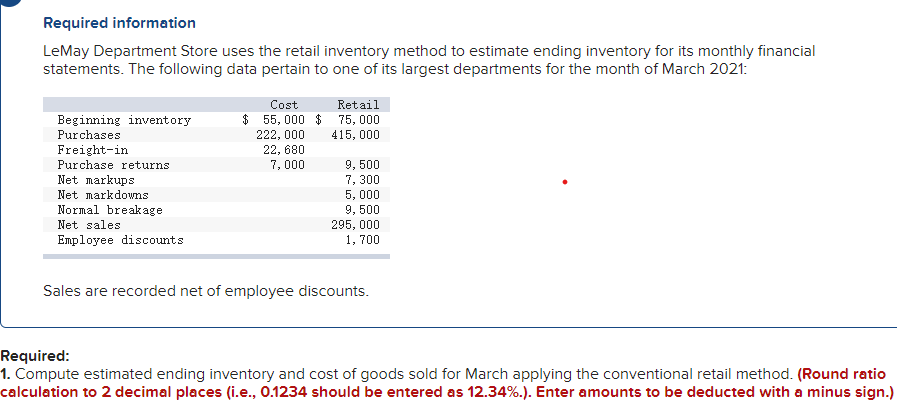The image size is (897, 410).
Task: Click the purchases retail value 415,000
Action: (x=355, y=135)
